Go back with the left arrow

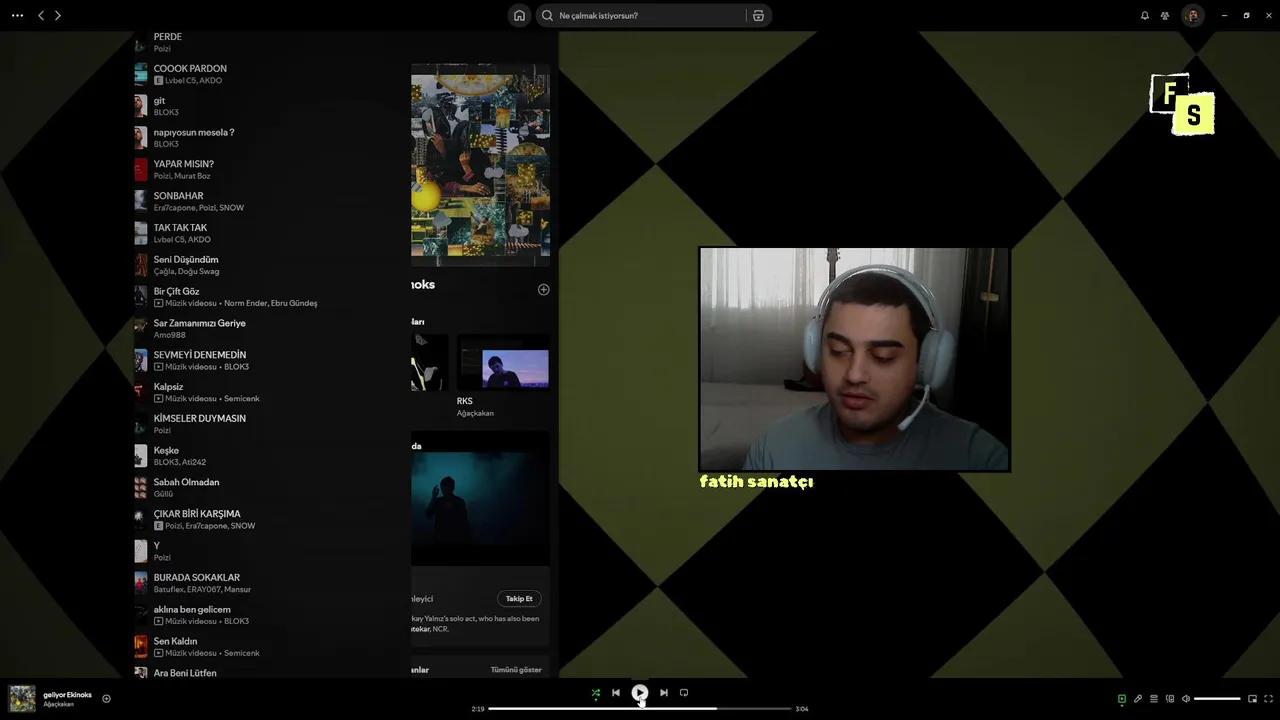click(41, 15)
